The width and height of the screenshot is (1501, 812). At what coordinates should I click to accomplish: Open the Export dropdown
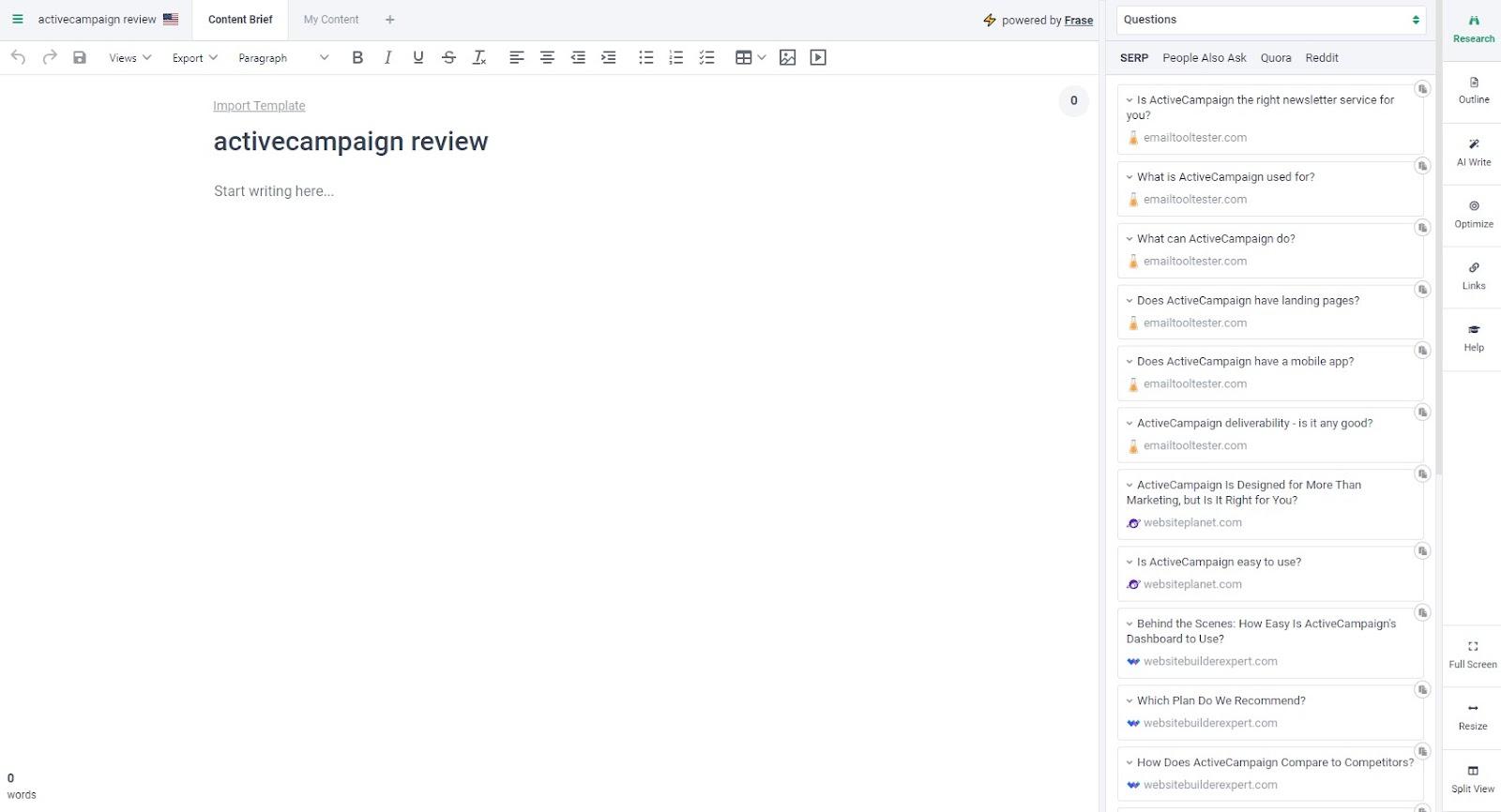(x=194, y=57)
